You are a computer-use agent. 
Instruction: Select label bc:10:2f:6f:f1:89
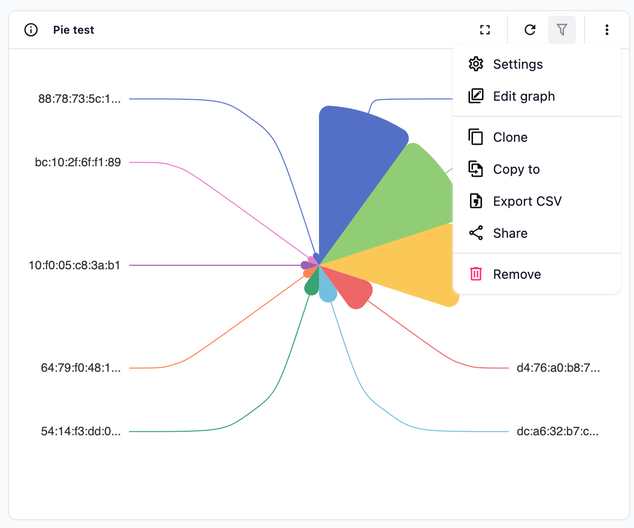tap(78, 162)
